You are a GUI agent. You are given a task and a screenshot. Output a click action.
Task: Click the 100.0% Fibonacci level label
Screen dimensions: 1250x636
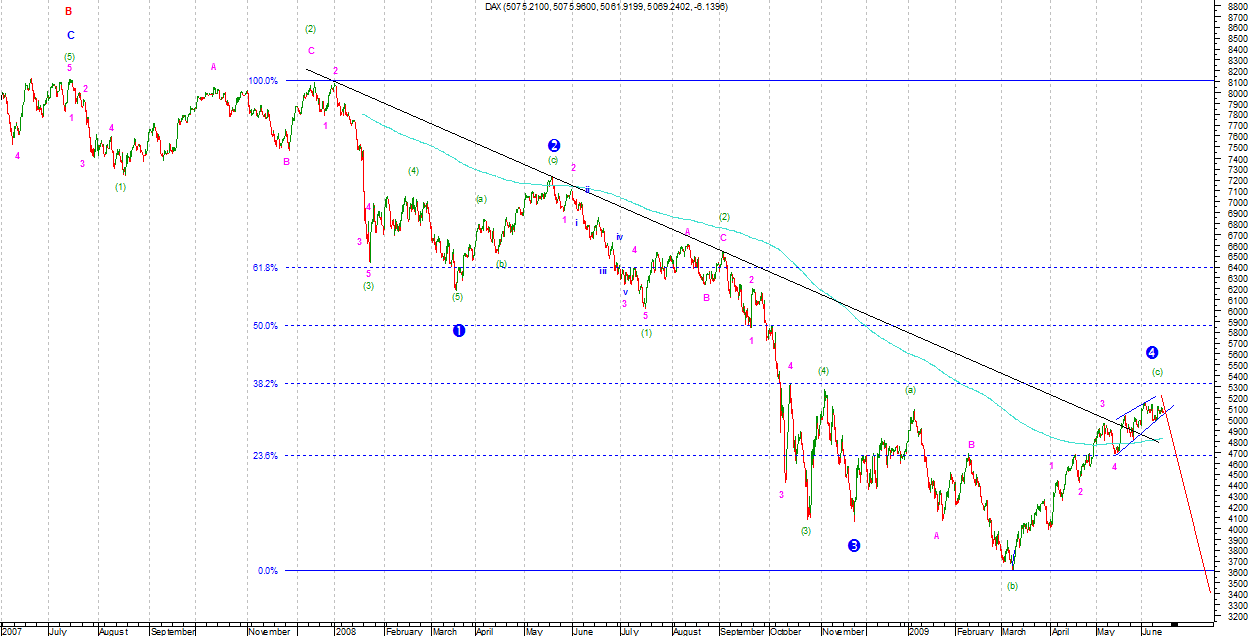click(x=263, y=80)
